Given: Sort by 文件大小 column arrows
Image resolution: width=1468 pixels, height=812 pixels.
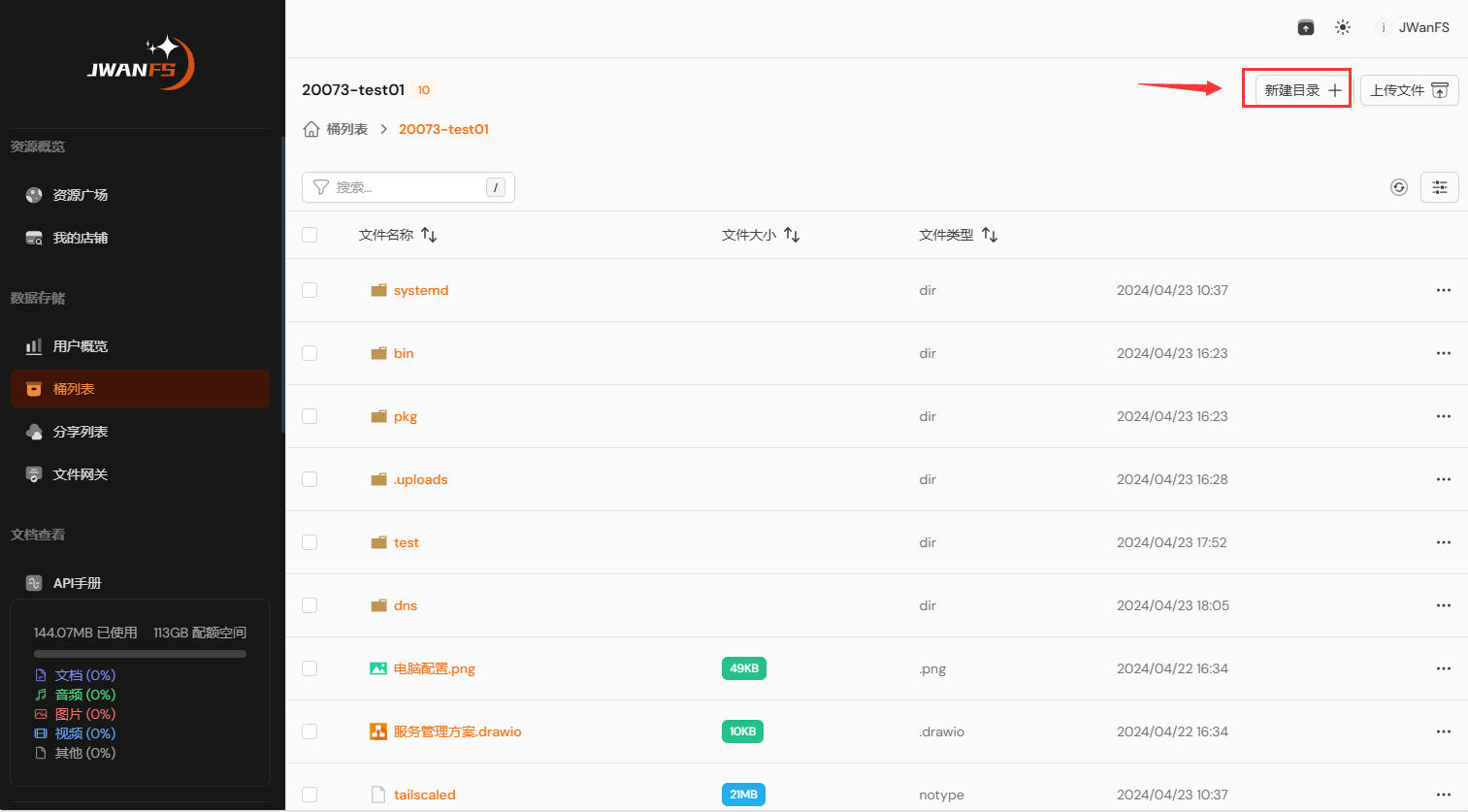Looking at the screenshot, I should coord(792,235).
